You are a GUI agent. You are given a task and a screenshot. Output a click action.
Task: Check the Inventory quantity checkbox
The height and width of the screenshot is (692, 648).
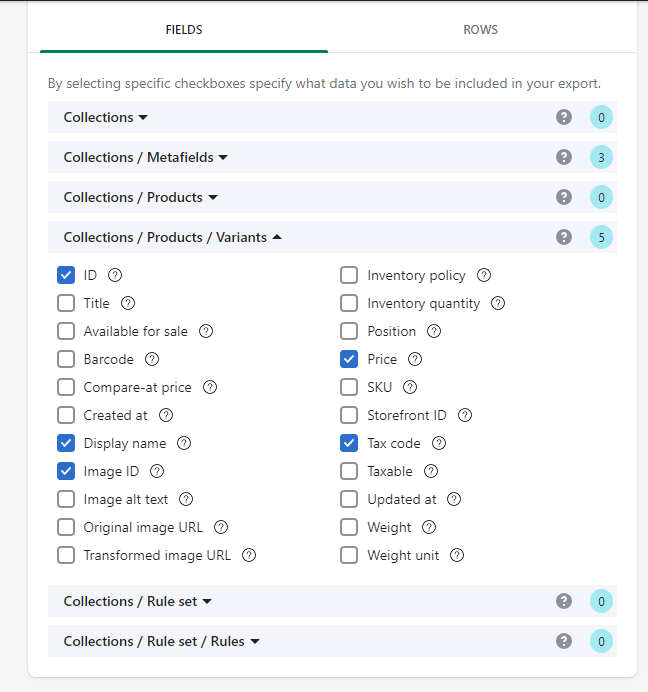pos(349,303)
